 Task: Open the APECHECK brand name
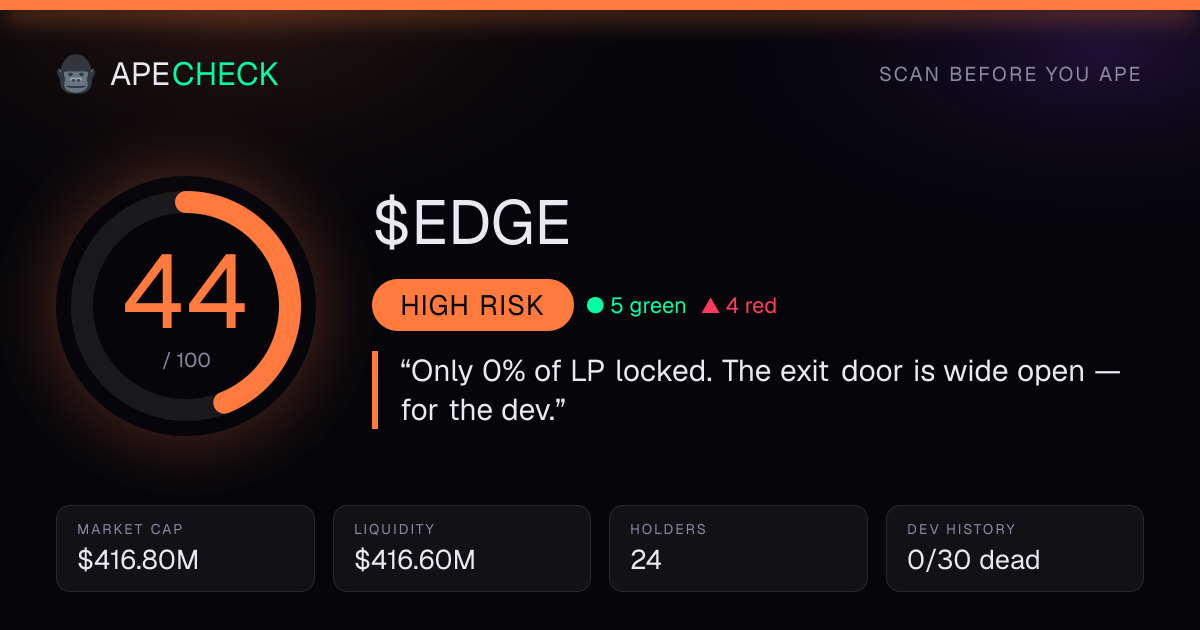tap(194, 74)
